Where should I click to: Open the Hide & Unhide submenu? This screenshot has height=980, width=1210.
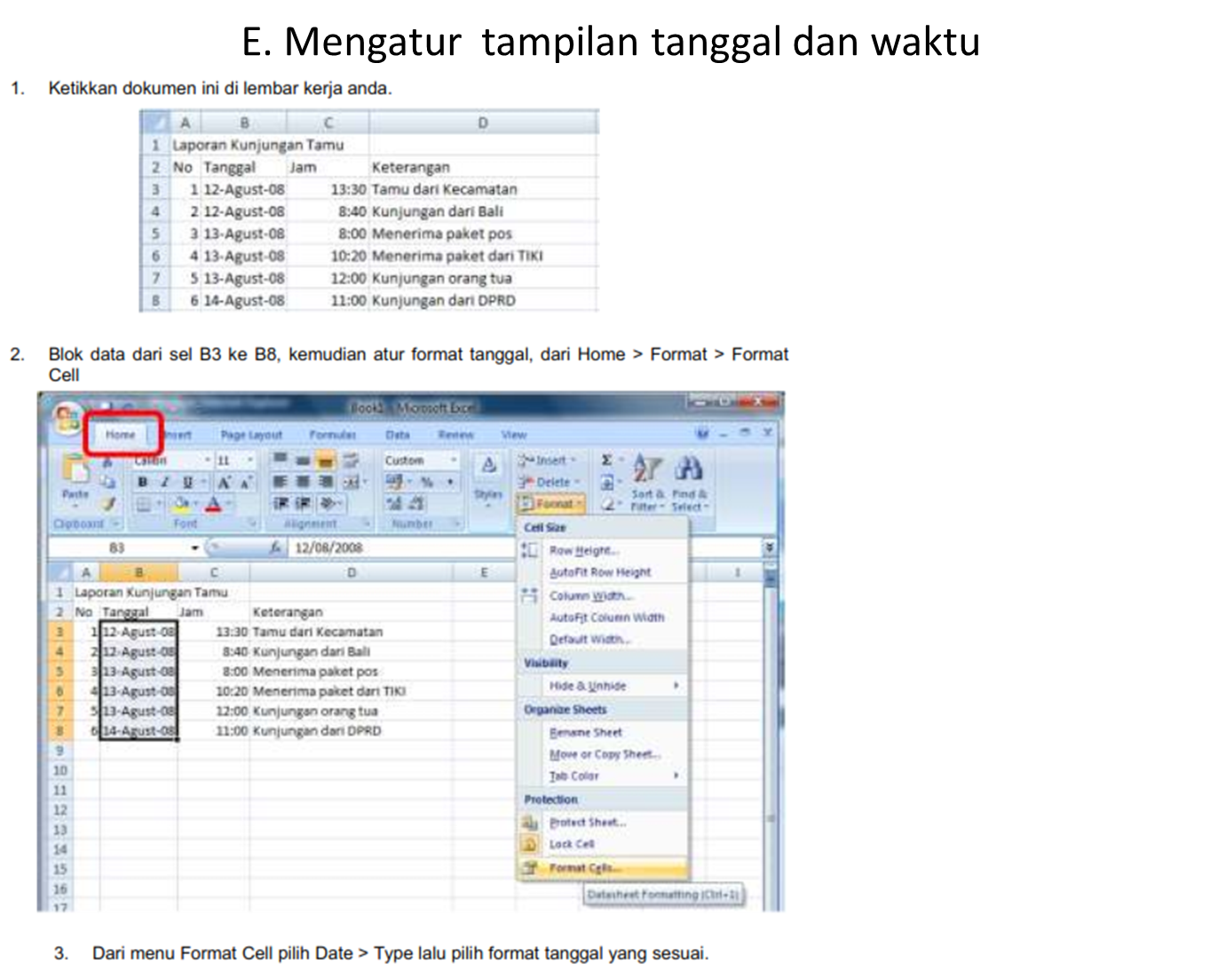[x=603, y=686]
